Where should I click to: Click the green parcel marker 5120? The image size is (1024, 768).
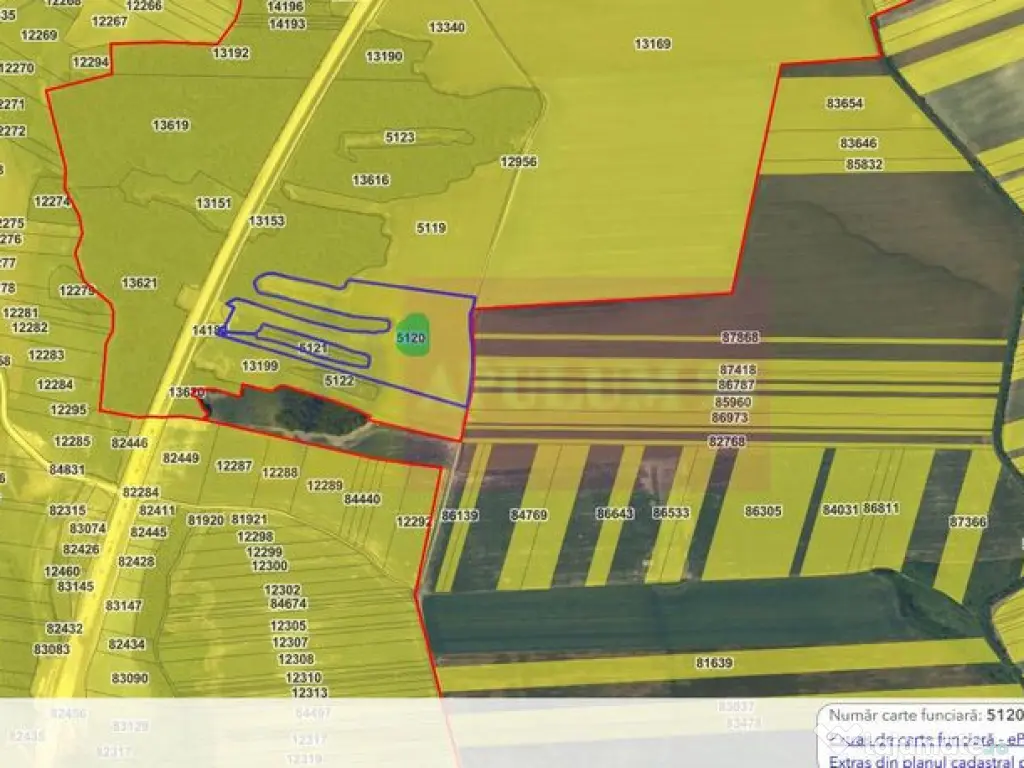click(412, 338)
